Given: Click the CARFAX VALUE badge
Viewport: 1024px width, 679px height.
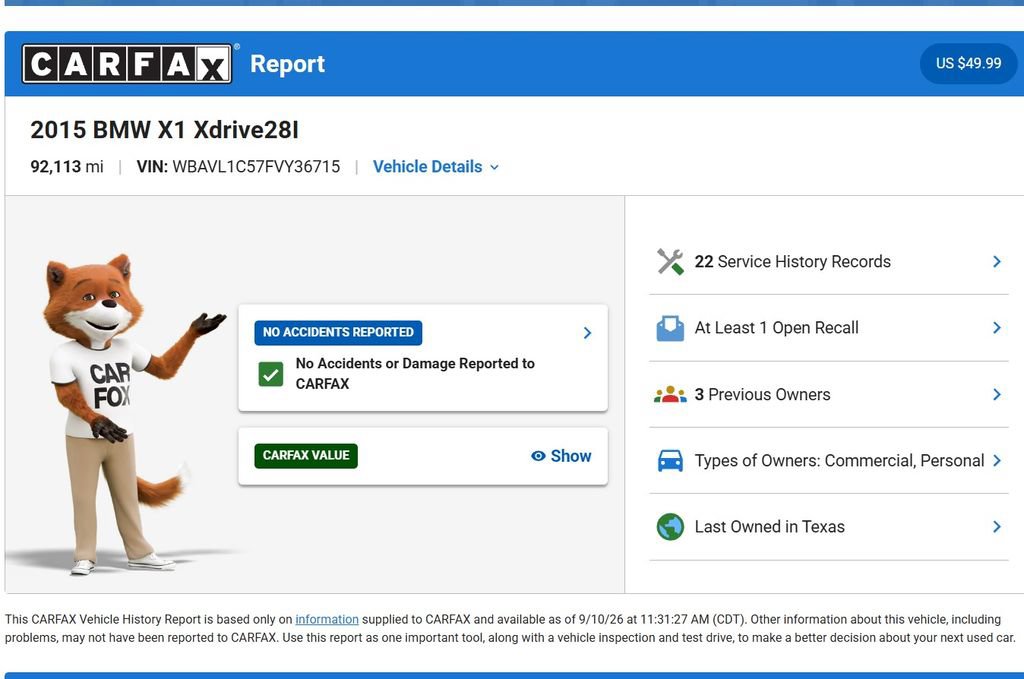Looking at the screenshot, I should pos(306,456).
